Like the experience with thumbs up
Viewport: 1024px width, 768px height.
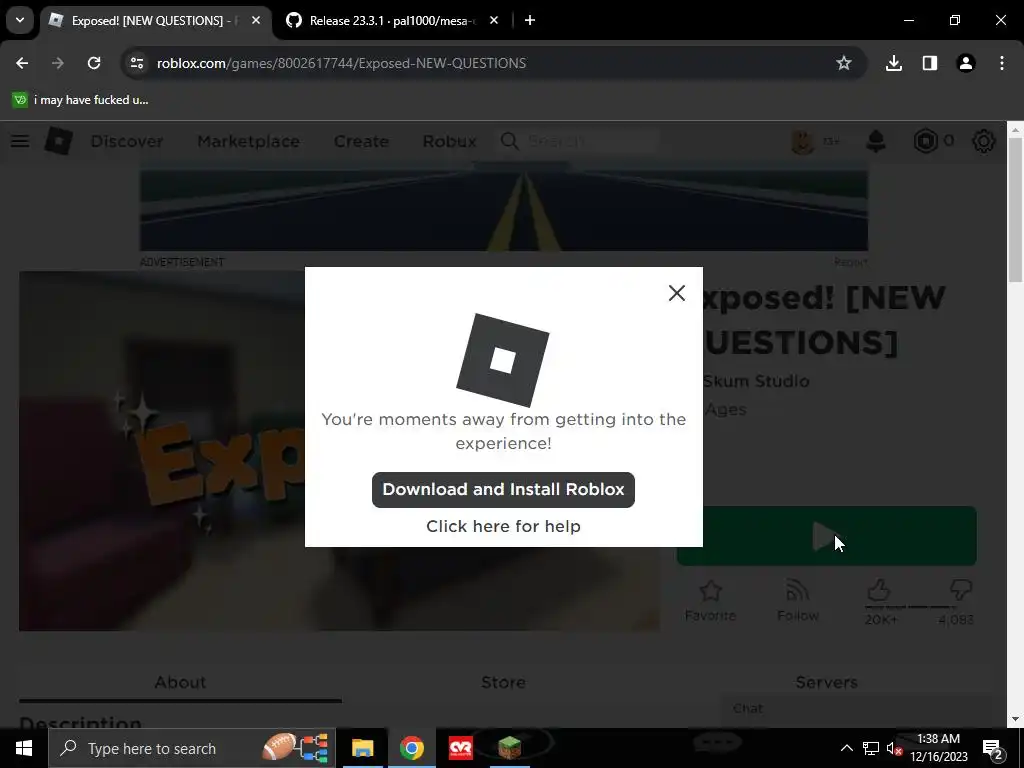tap(879, 591)
